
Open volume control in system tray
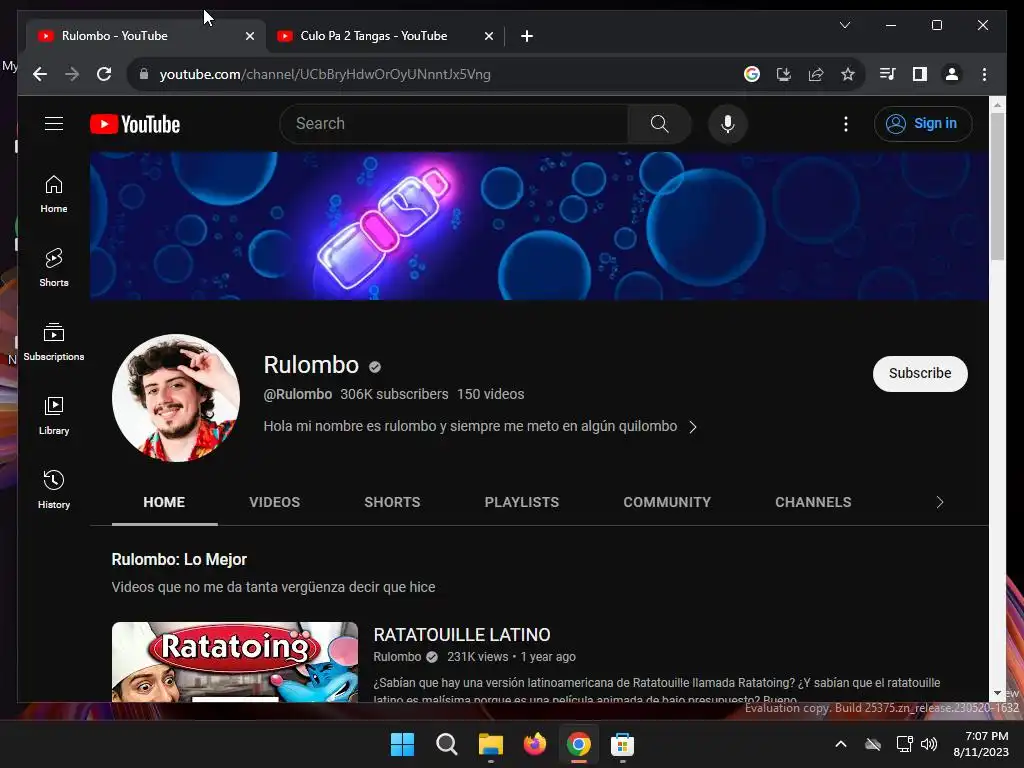(x=929, y=744)
